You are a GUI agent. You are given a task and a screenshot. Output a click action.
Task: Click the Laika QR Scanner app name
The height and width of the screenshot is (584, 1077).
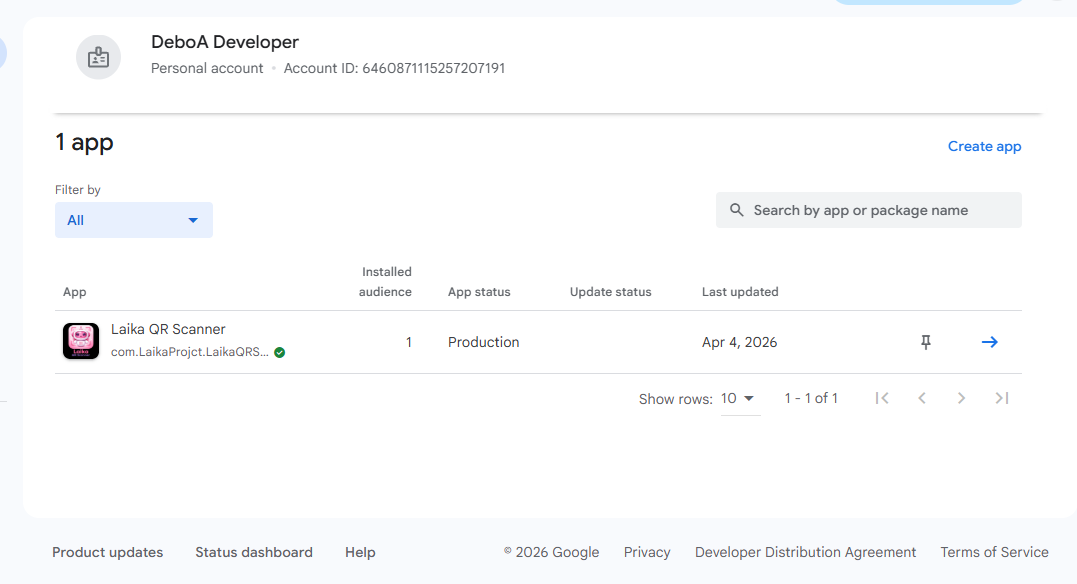tap(168, 329)
